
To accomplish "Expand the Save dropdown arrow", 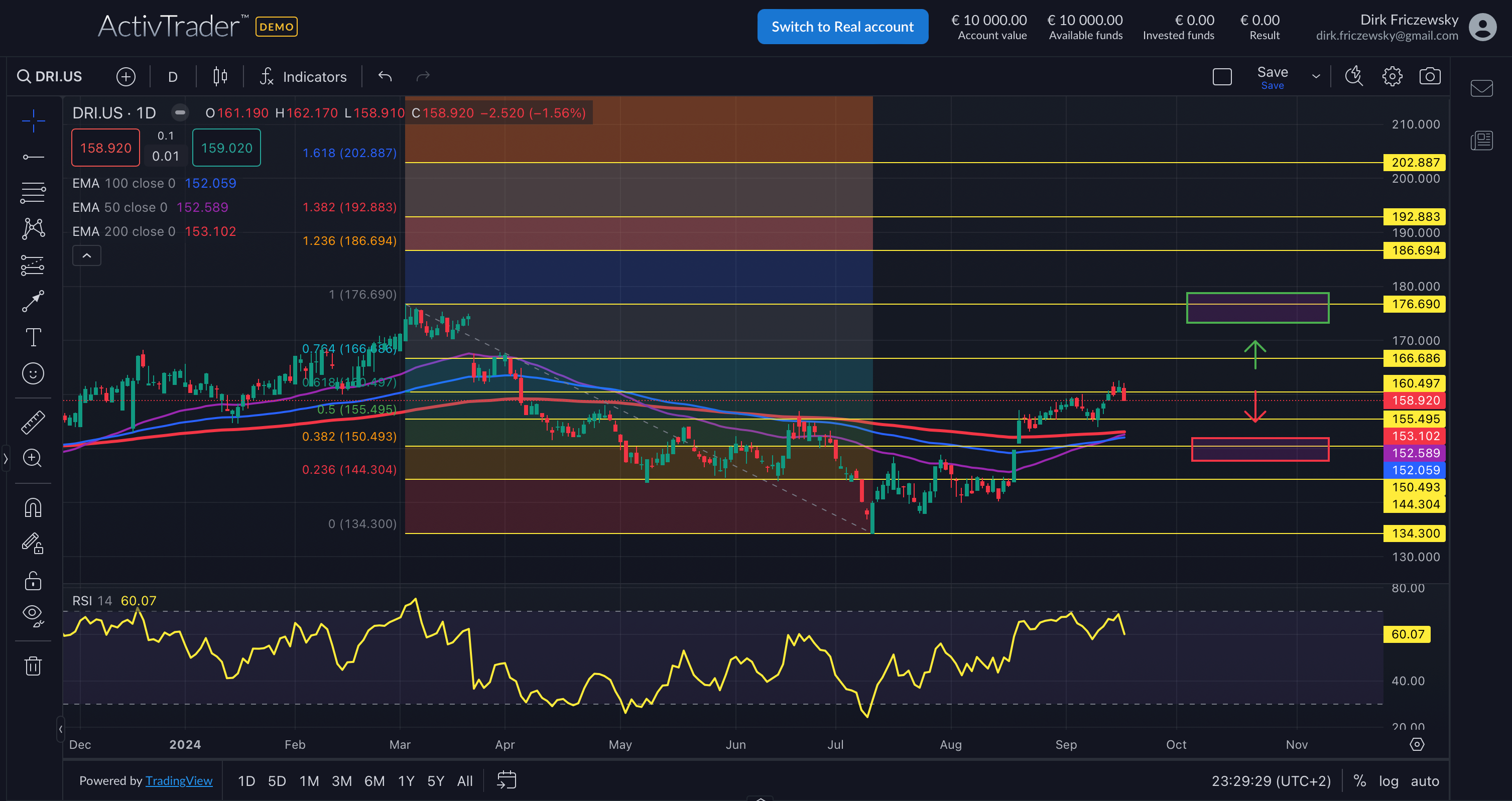I will (x=1316, y=76).
